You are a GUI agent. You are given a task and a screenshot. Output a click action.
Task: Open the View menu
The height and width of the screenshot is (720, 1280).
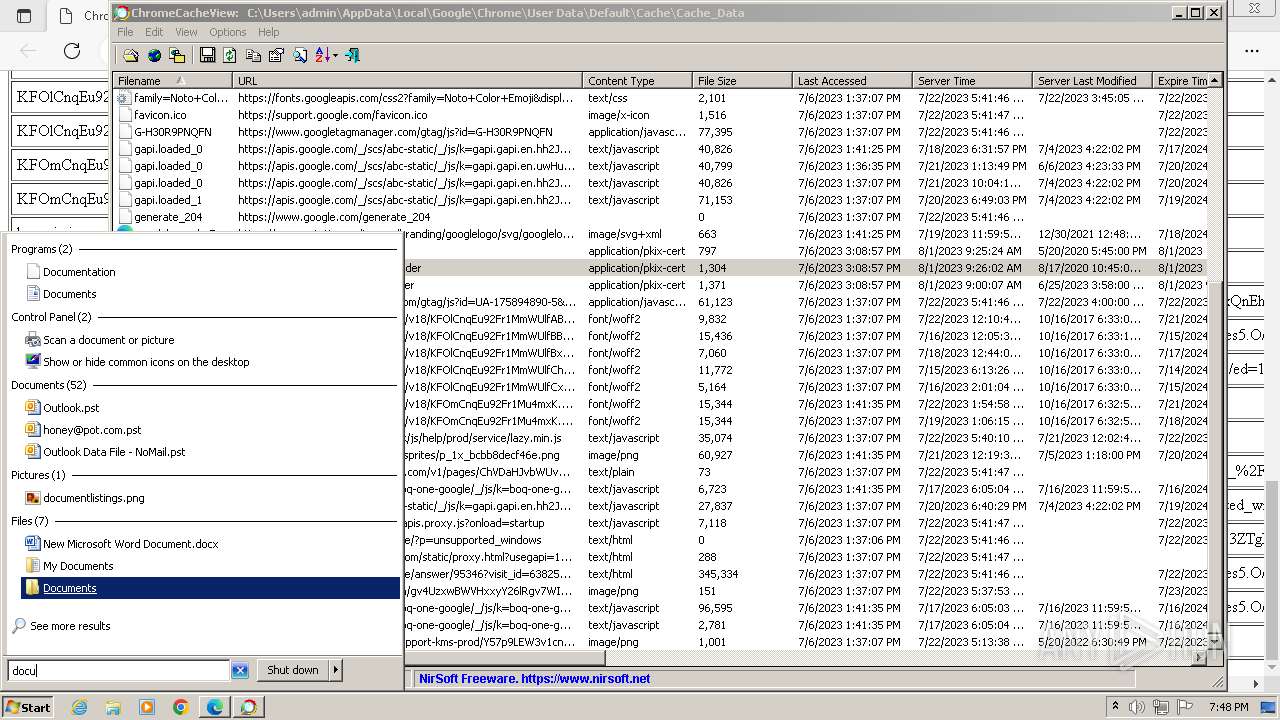point(186,32)
